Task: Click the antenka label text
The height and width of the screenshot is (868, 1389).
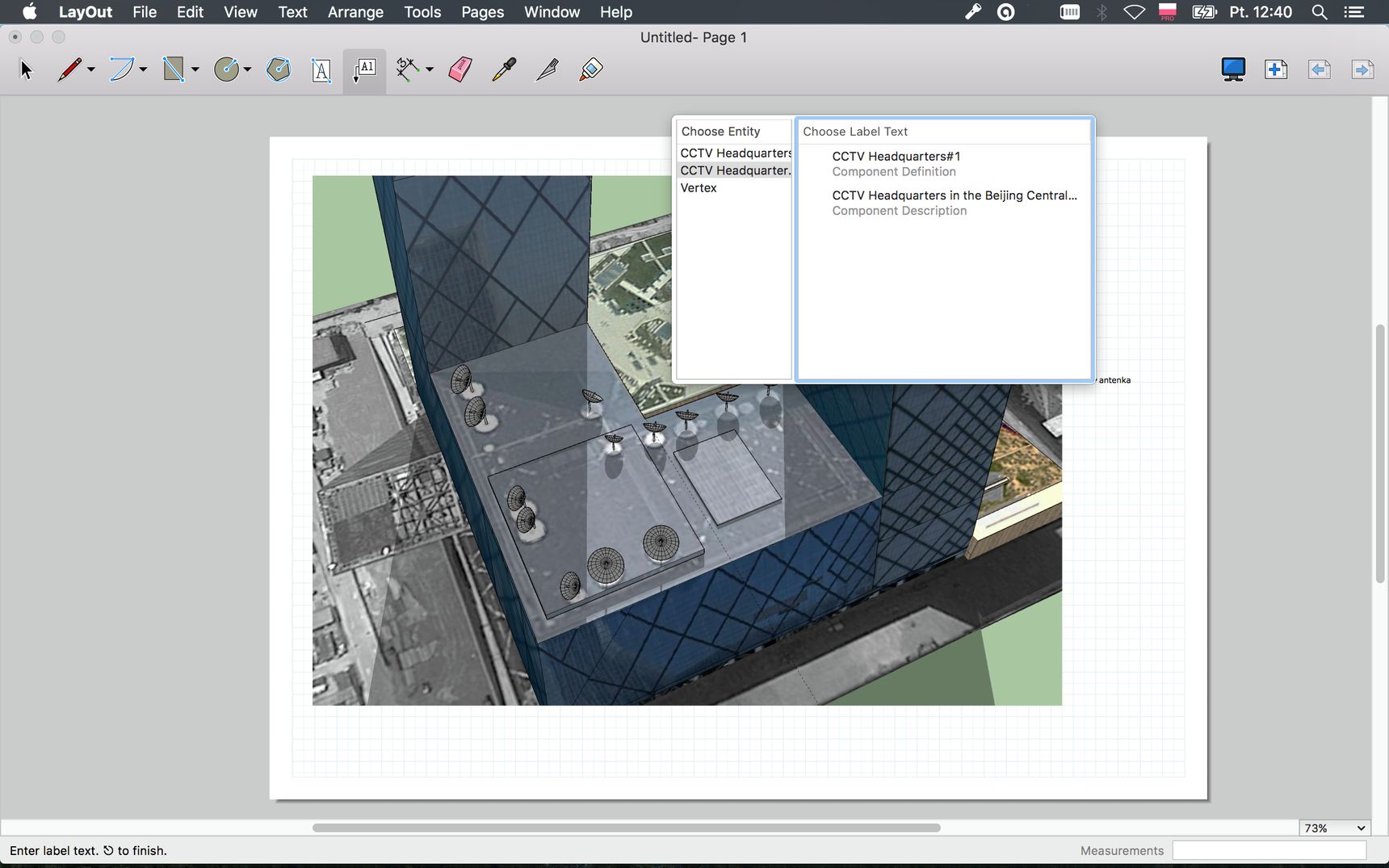Action: pyautogui.click(x=1114, y=380)
